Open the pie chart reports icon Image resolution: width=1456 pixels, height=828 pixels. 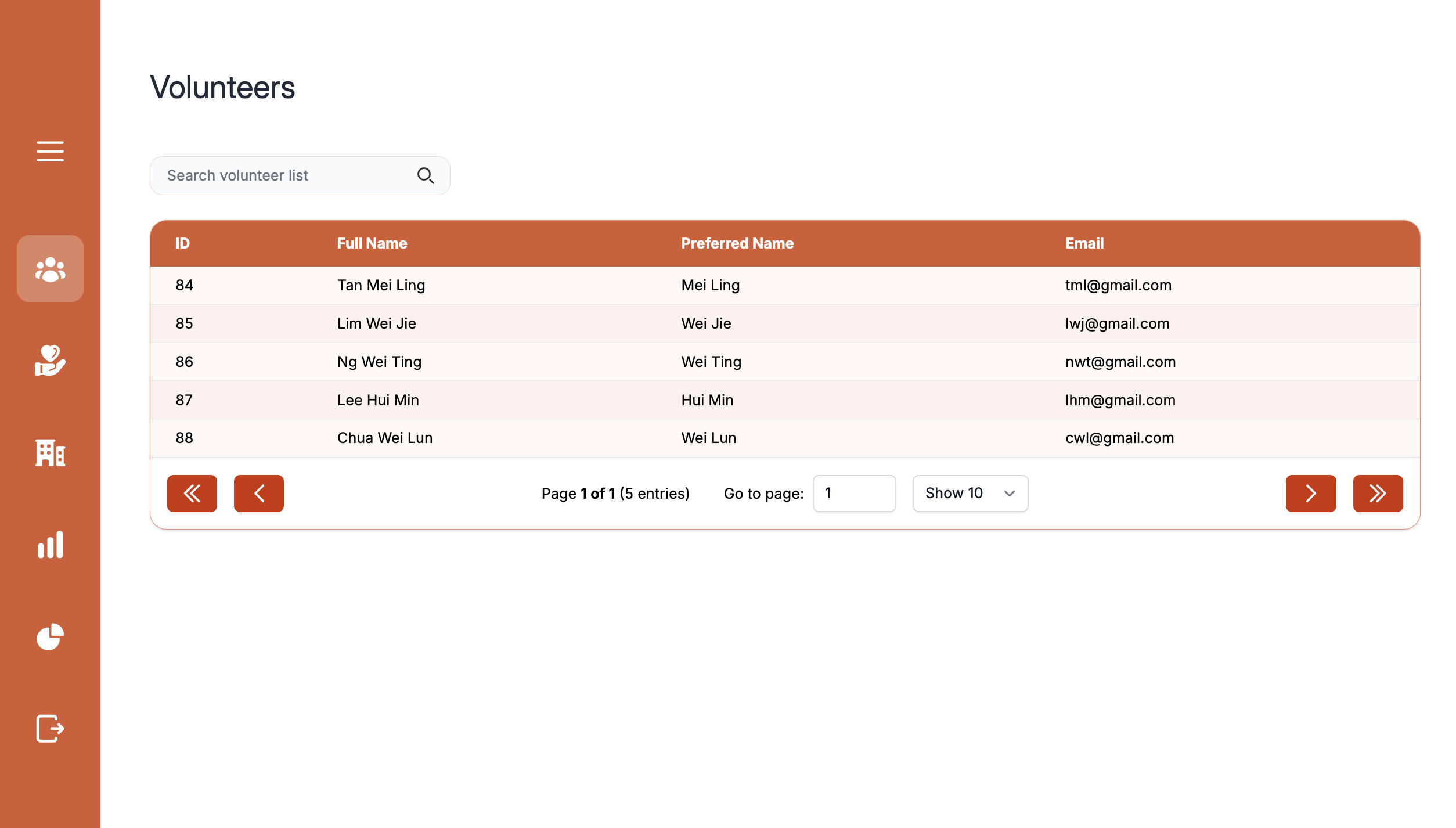tap(50, 636)
